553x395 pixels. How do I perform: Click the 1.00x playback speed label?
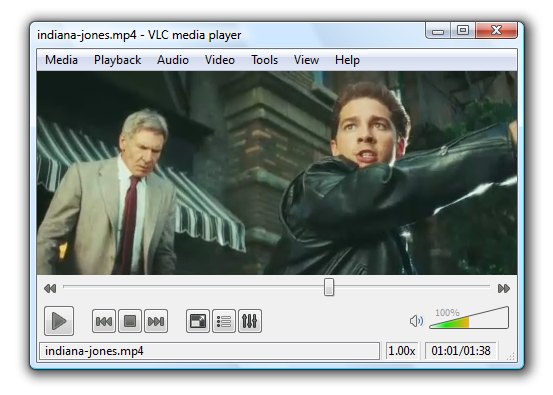click(x=402, y=351)
